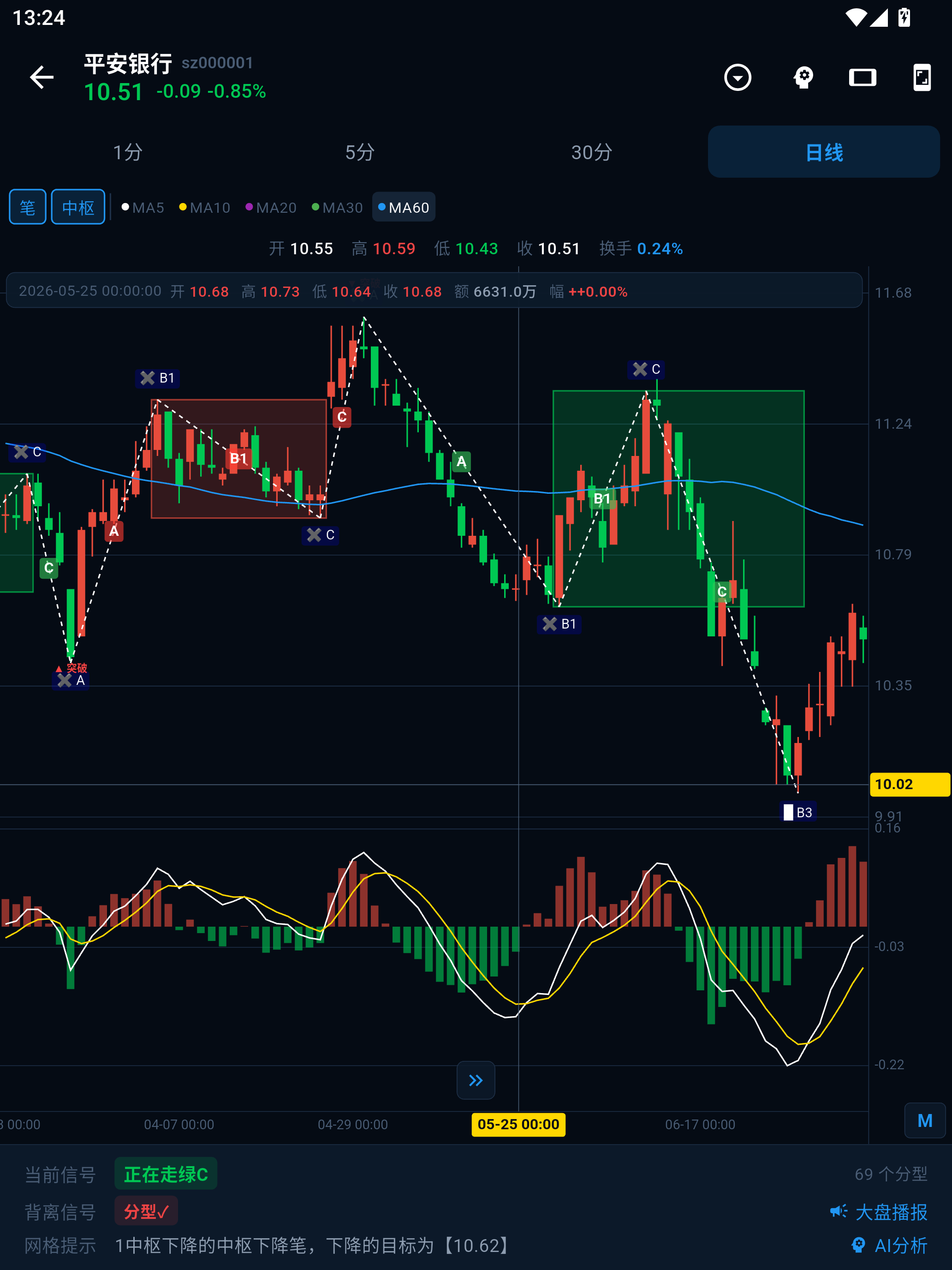
Task: Toggle the 笔 stroke overlay
Action: 28,207
